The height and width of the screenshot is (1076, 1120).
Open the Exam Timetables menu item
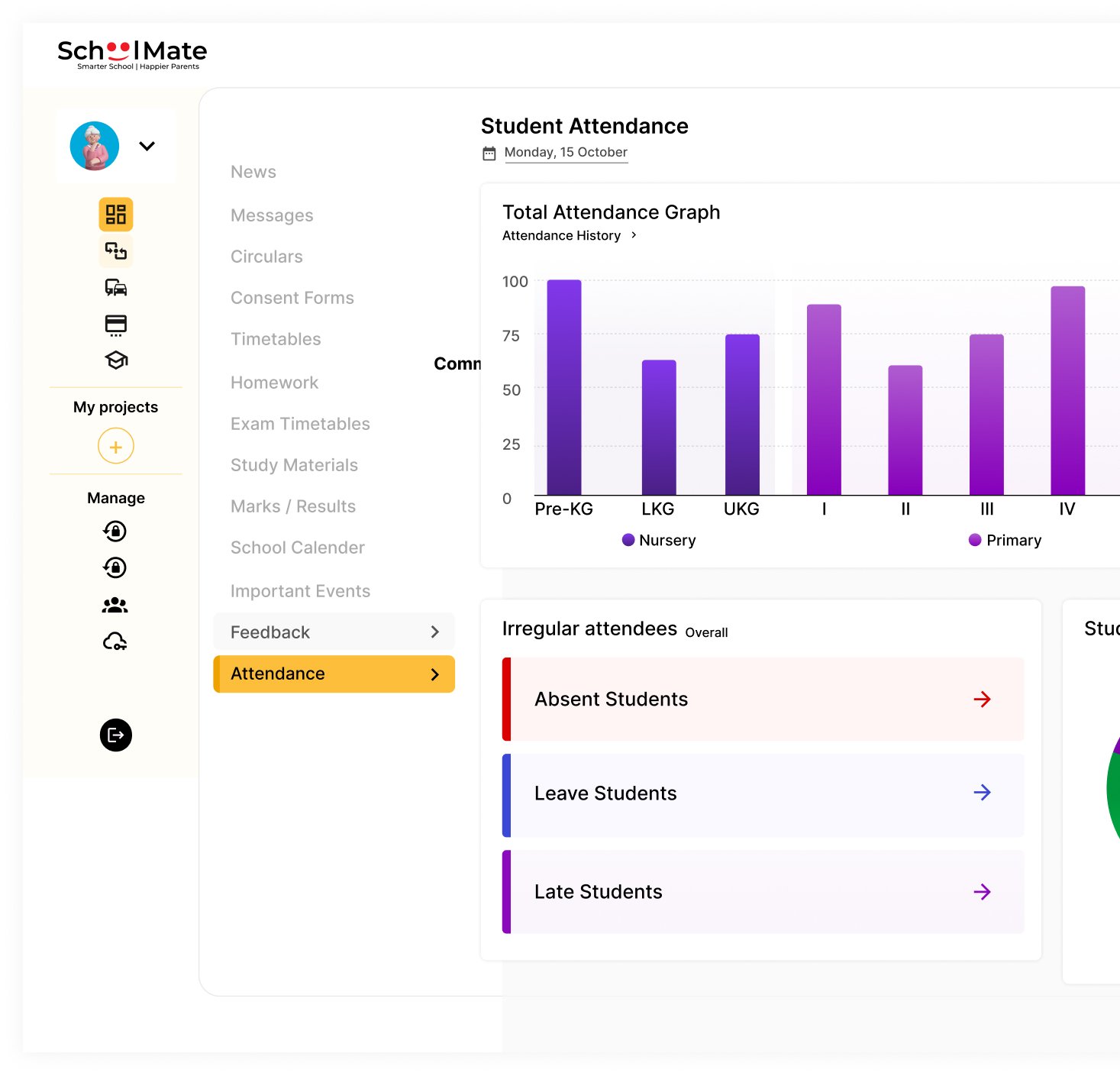[x=300, y=424]
